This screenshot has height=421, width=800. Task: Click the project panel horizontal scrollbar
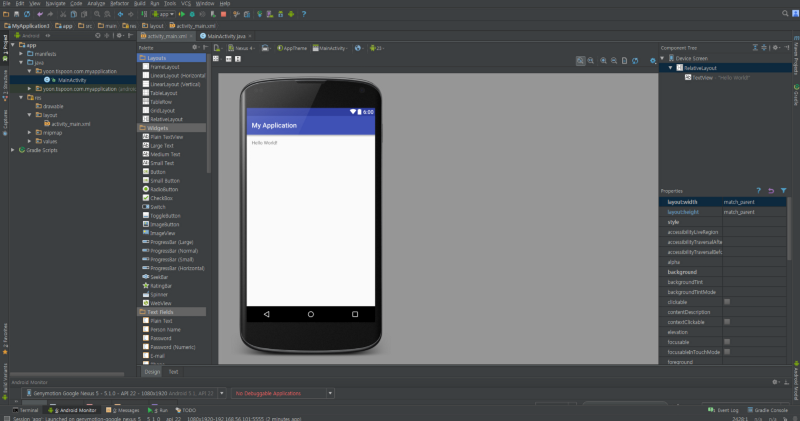pyautogui.click(x=67, y=374)
